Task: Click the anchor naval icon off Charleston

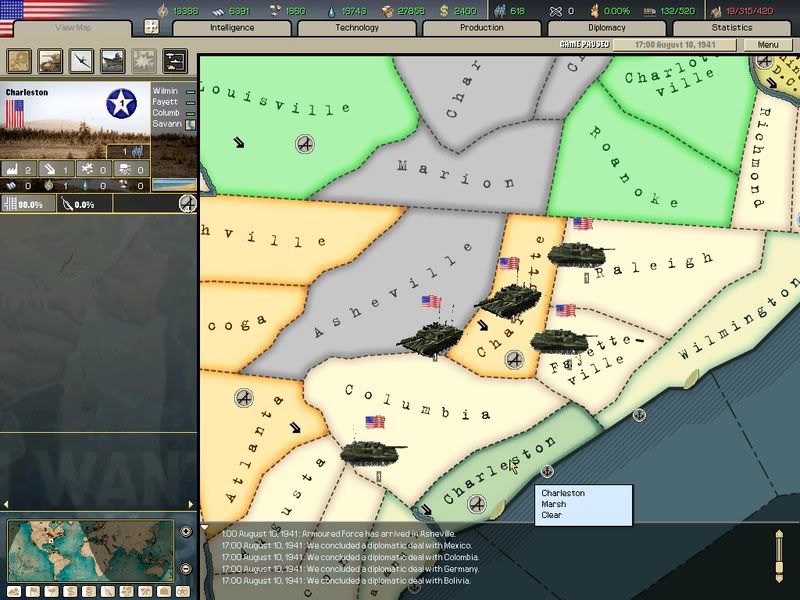Action: tap(547, 471)
